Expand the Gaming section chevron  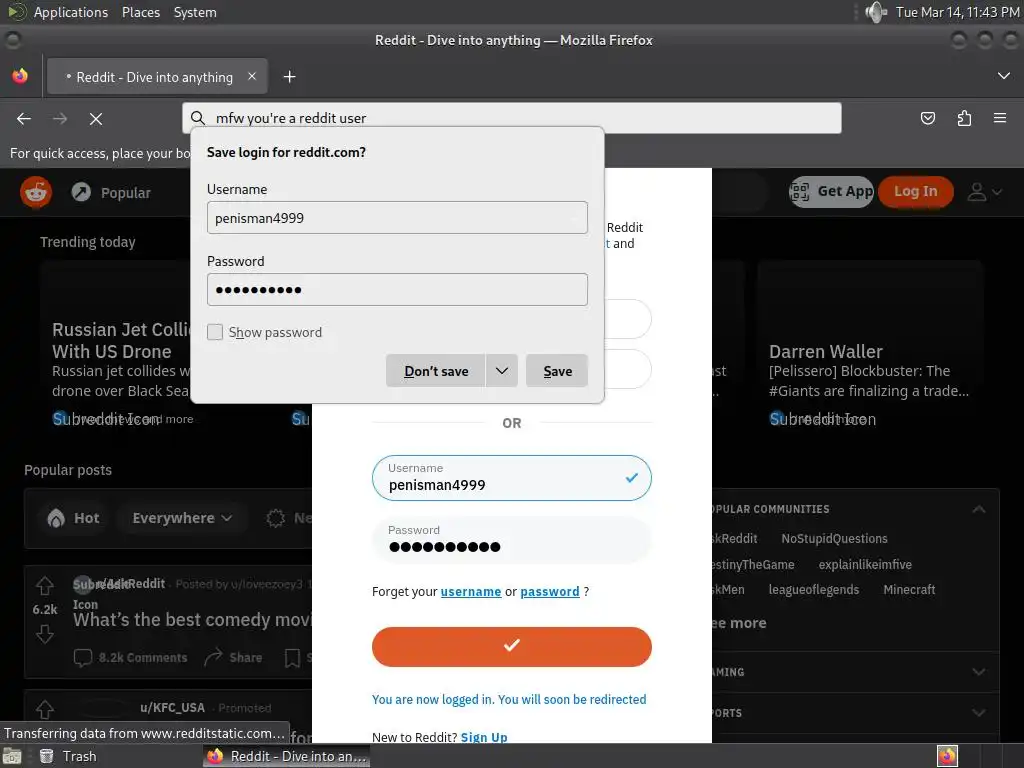click(x=978, y=671)
